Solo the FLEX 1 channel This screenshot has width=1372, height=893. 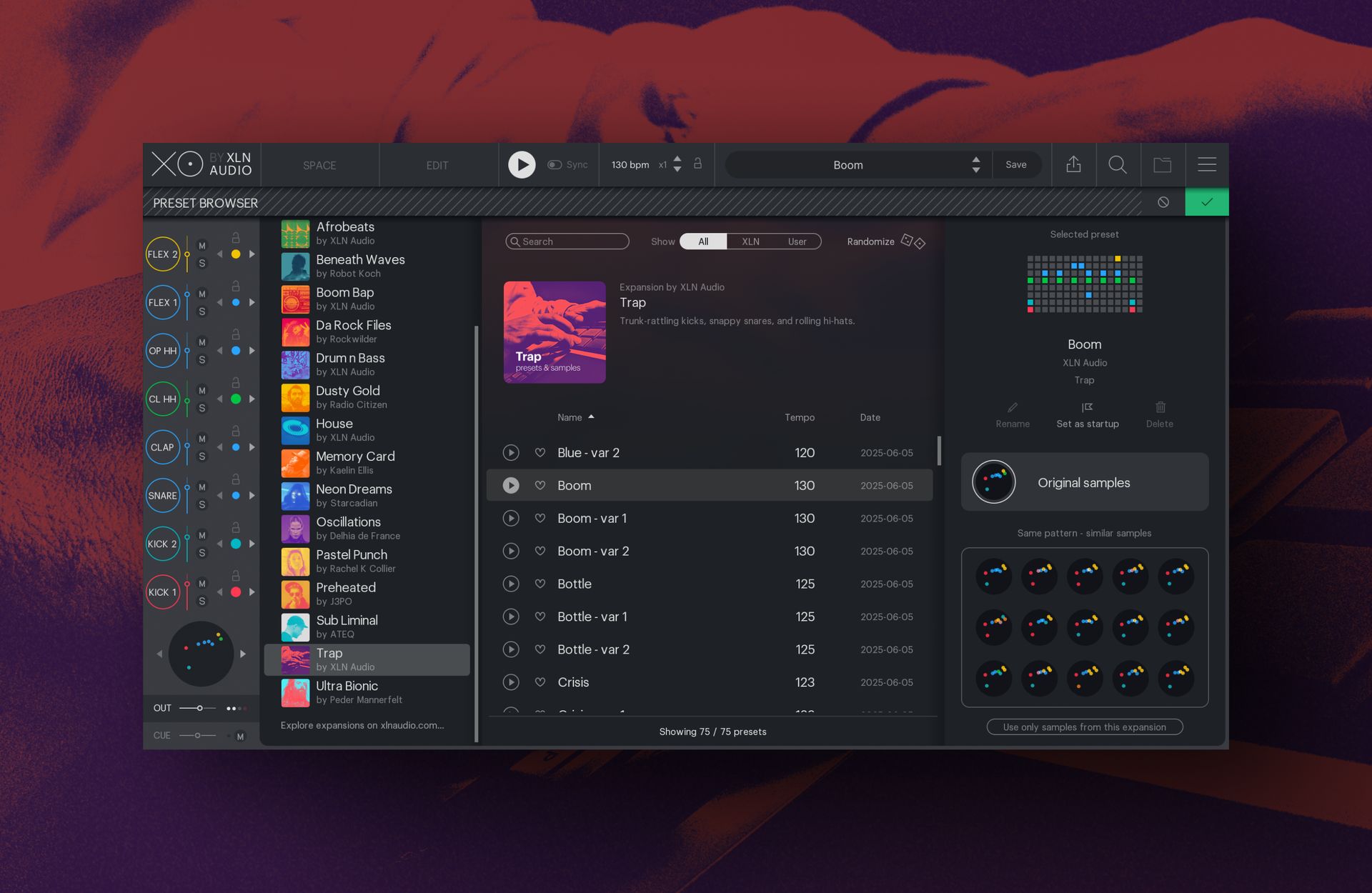click(x=202, y=311)
